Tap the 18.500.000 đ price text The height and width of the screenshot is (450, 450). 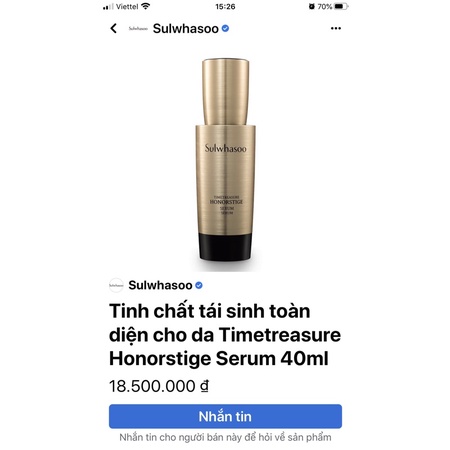tap(159, 386)
